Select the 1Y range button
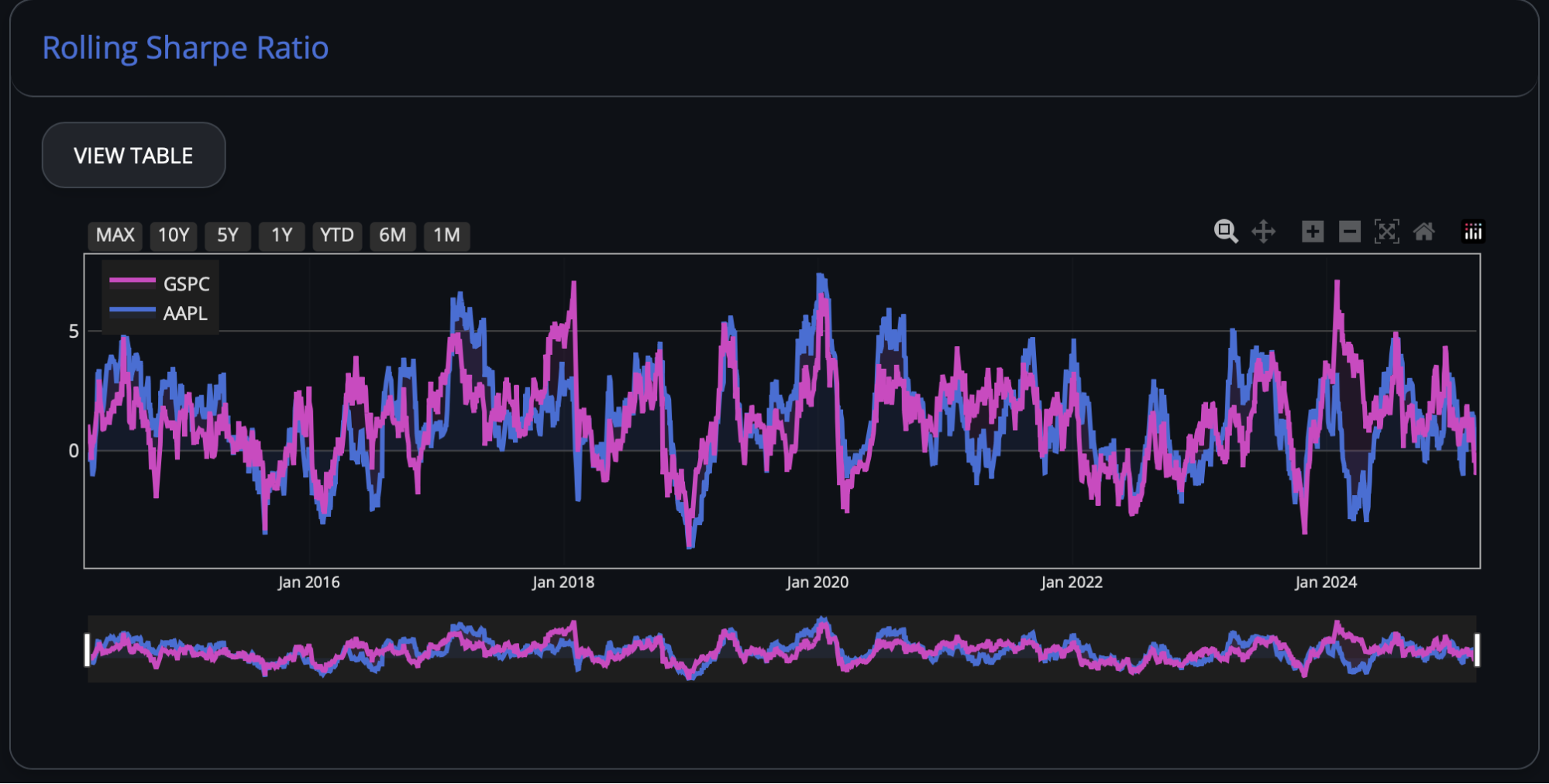 tap(282, 236)
